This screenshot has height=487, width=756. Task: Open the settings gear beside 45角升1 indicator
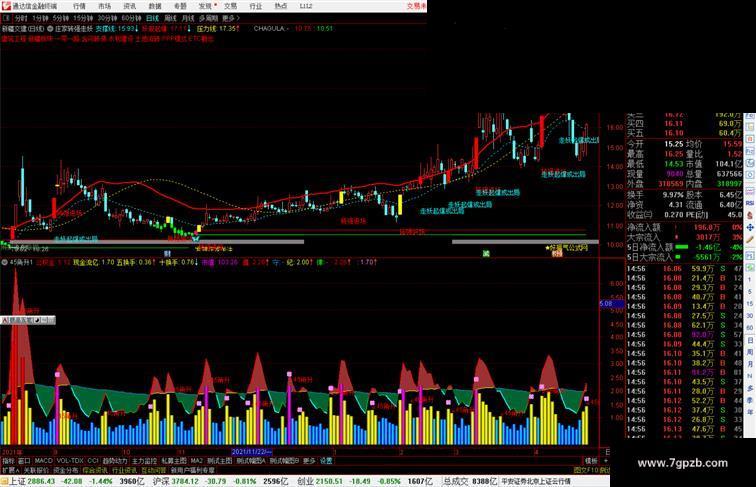[x=4, y=262]
